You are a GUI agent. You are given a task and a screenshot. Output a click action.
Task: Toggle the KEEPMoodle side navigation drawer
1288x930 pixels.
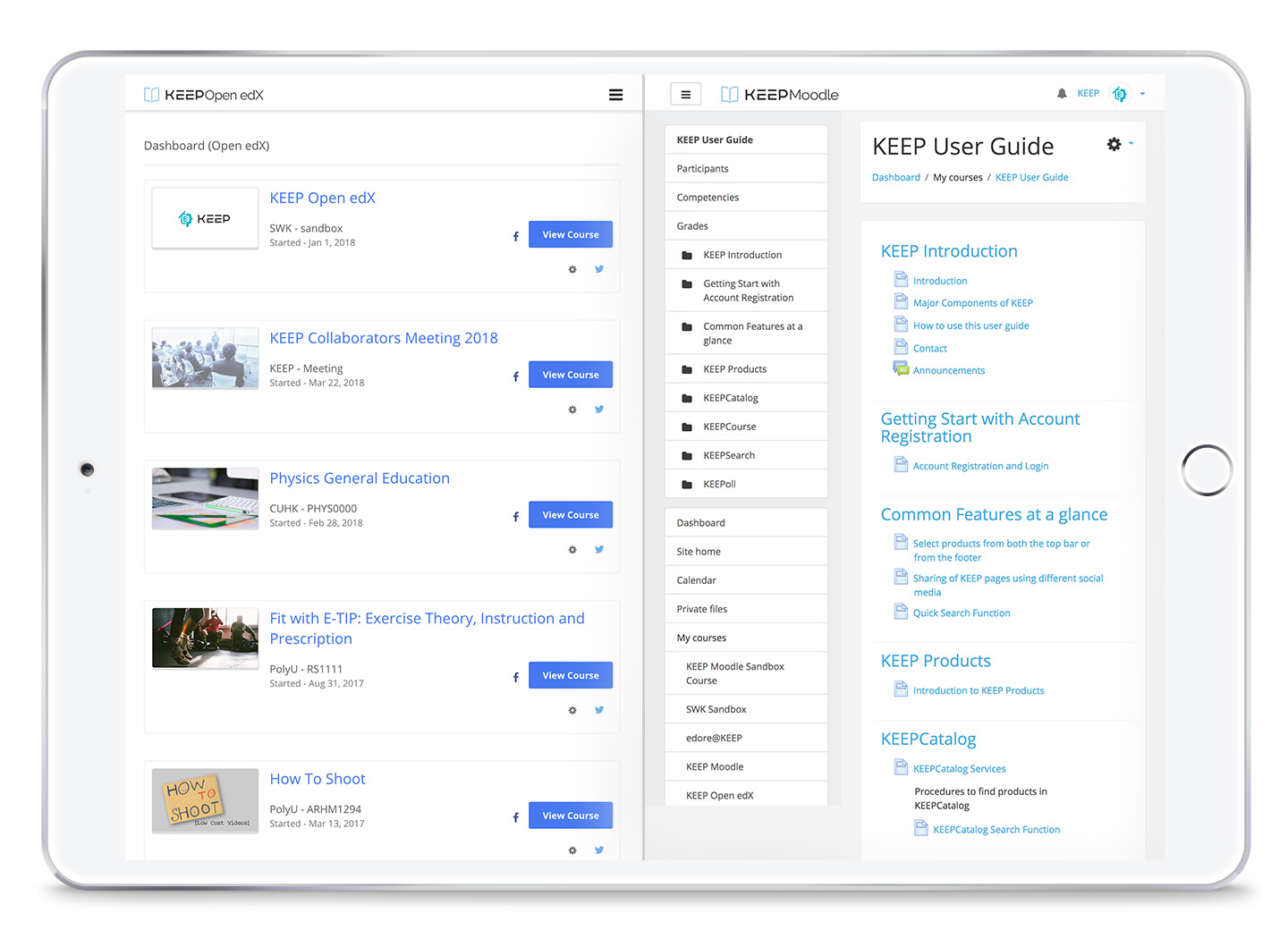tap(686, 94)
